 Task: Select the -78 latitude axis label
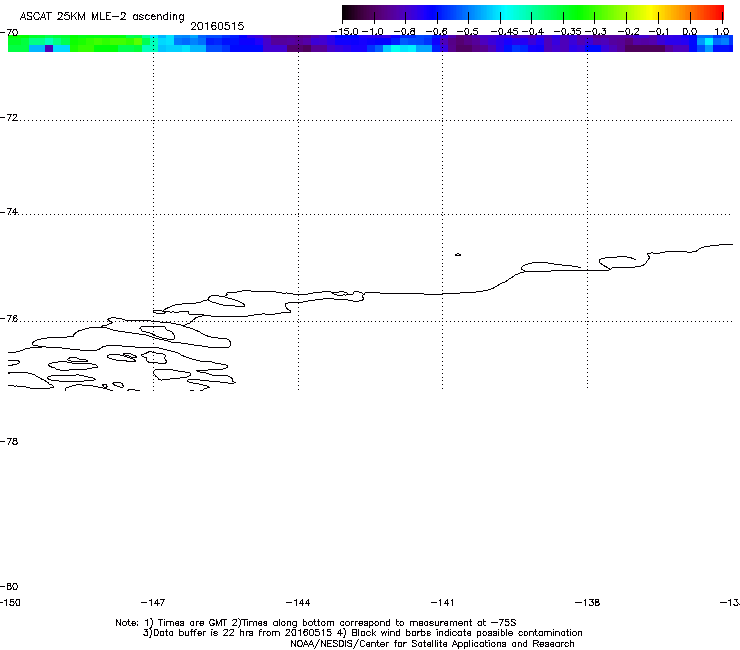tap(9, 441)
